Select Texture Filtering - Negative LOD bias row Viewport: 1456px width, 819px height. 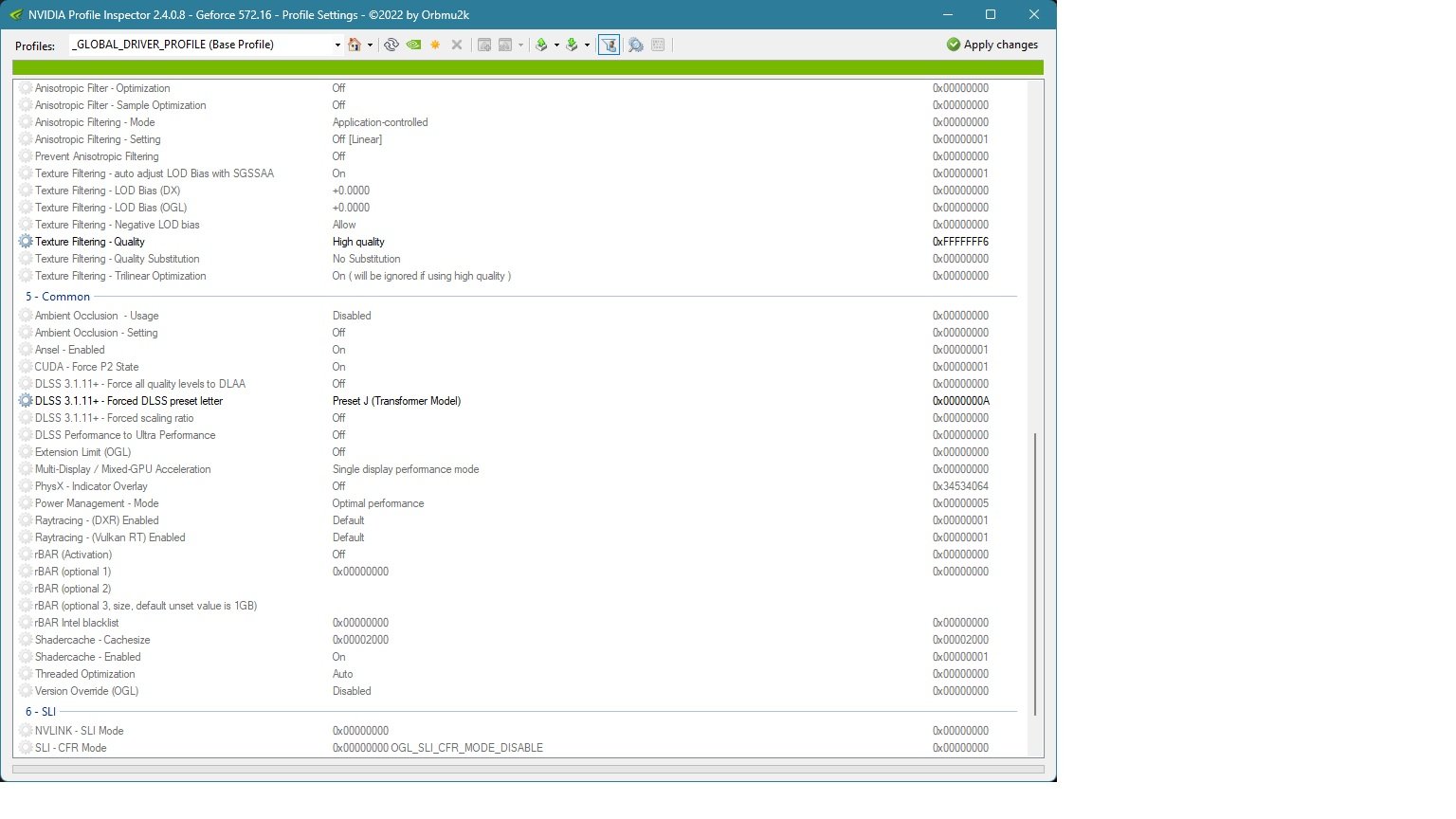pyautogui.click(x=519, y=225)
